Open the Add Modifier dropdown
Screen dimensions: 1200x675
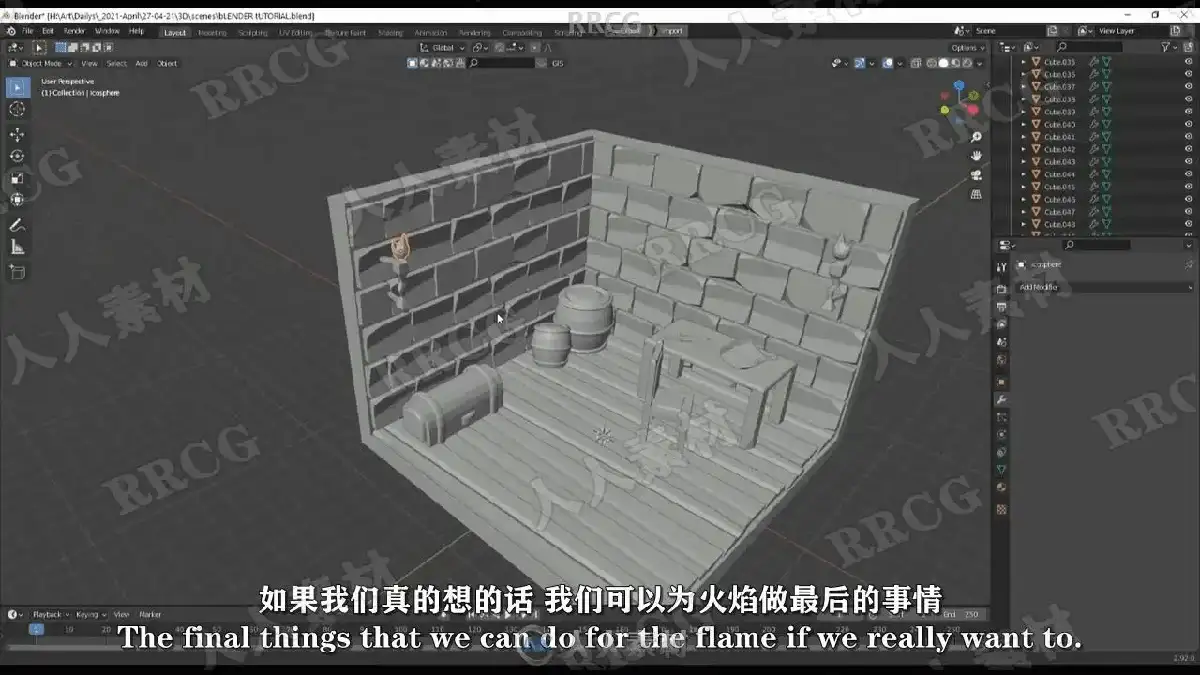coord(1104,287)
